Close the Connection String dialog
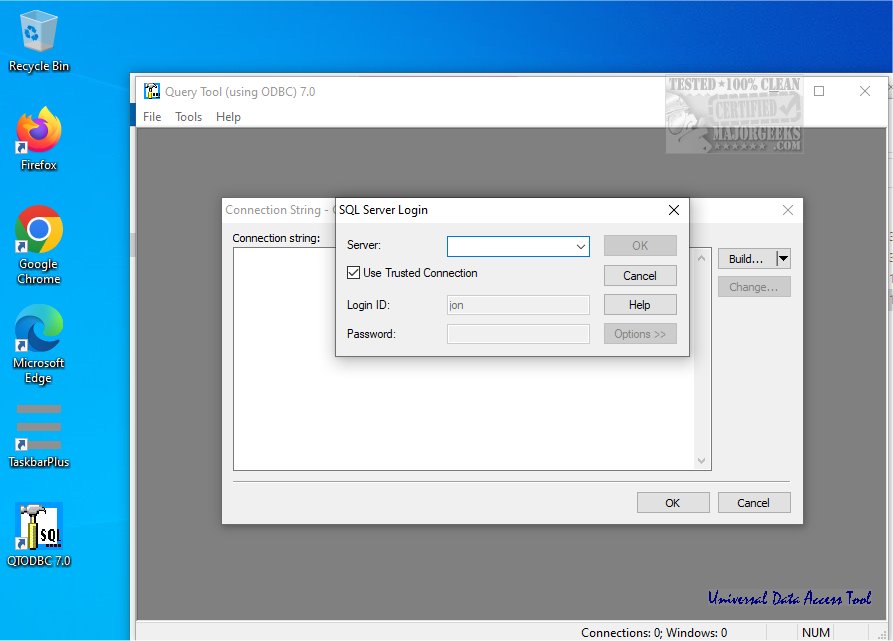Image resolution: width=893 pixels, height=641 pixels. click(x=788, y=210)
